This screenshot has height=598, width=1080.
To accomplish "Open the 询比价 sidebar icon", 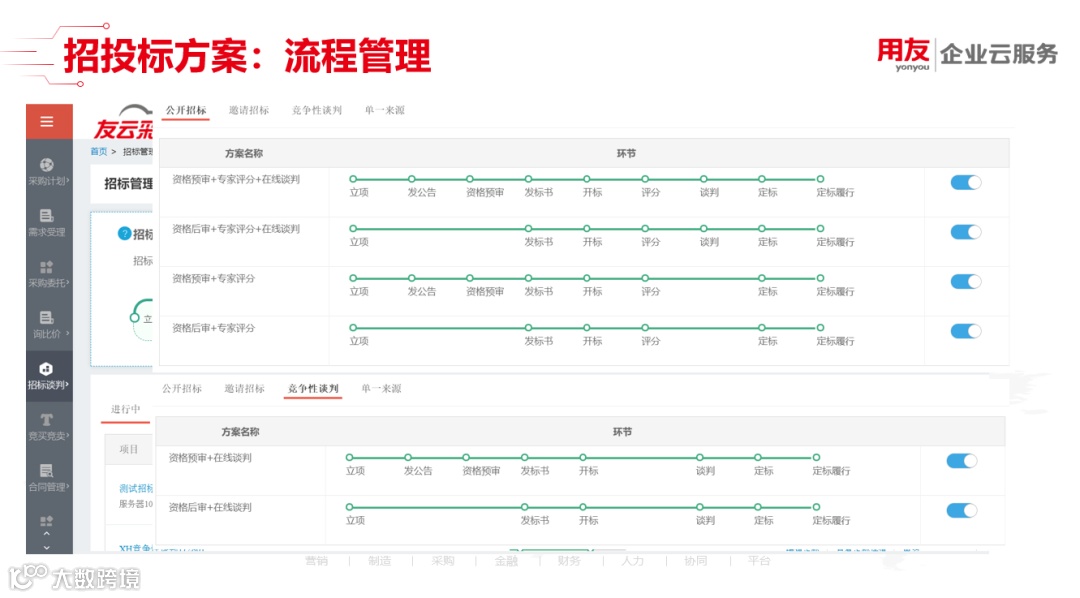I will coord(47,318).
